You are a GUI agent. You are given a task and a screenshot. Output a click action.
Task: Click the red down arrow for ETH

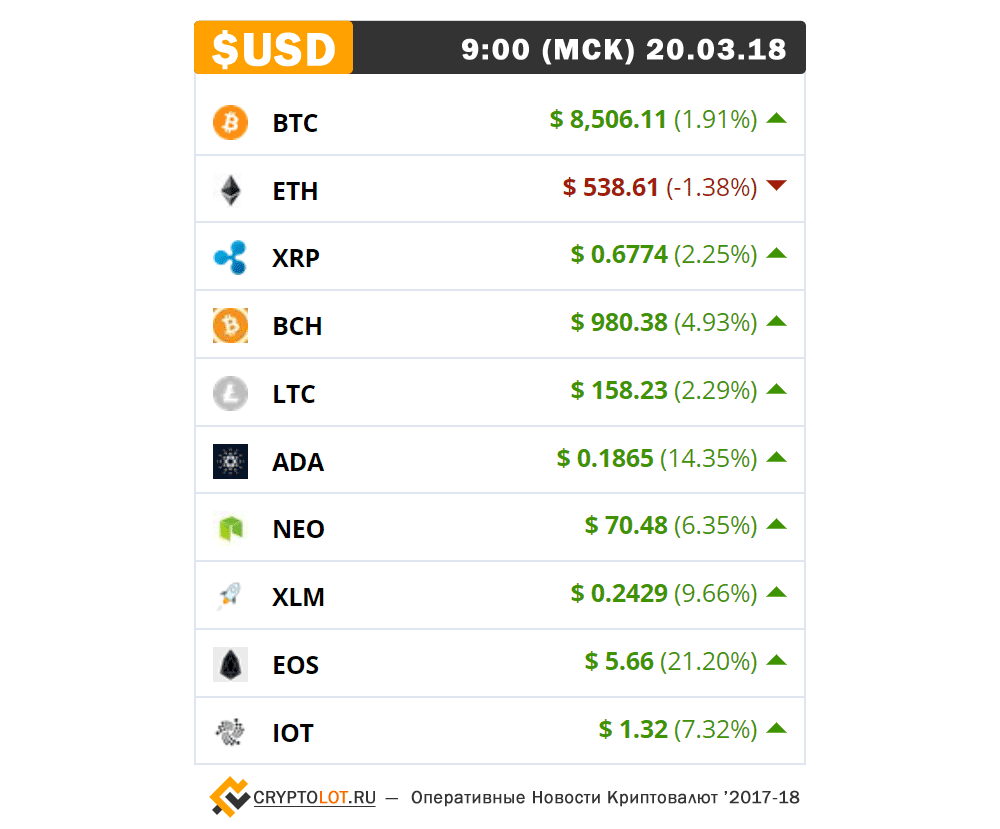pos(776,186)
